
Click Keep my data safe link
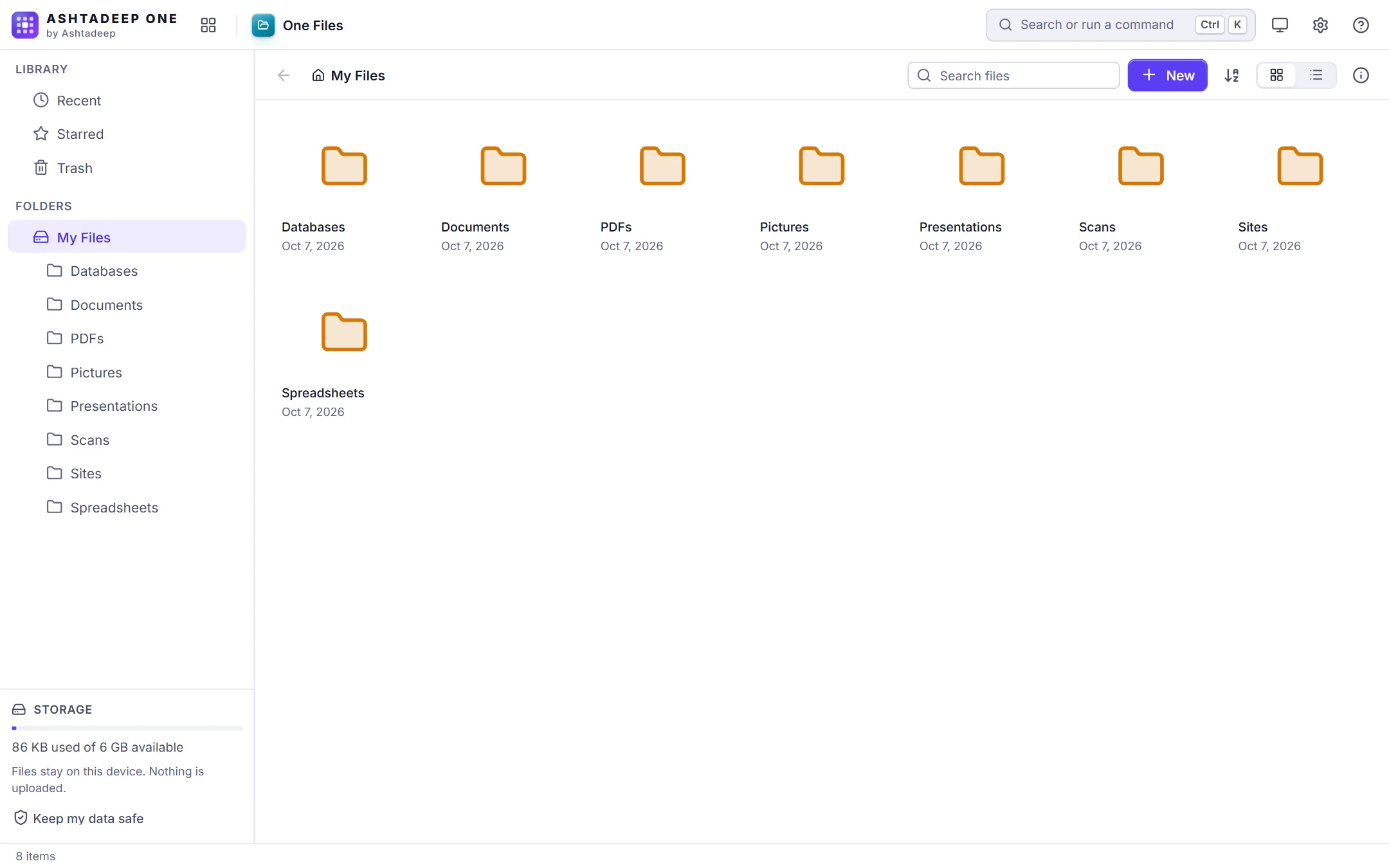point(78,818)
